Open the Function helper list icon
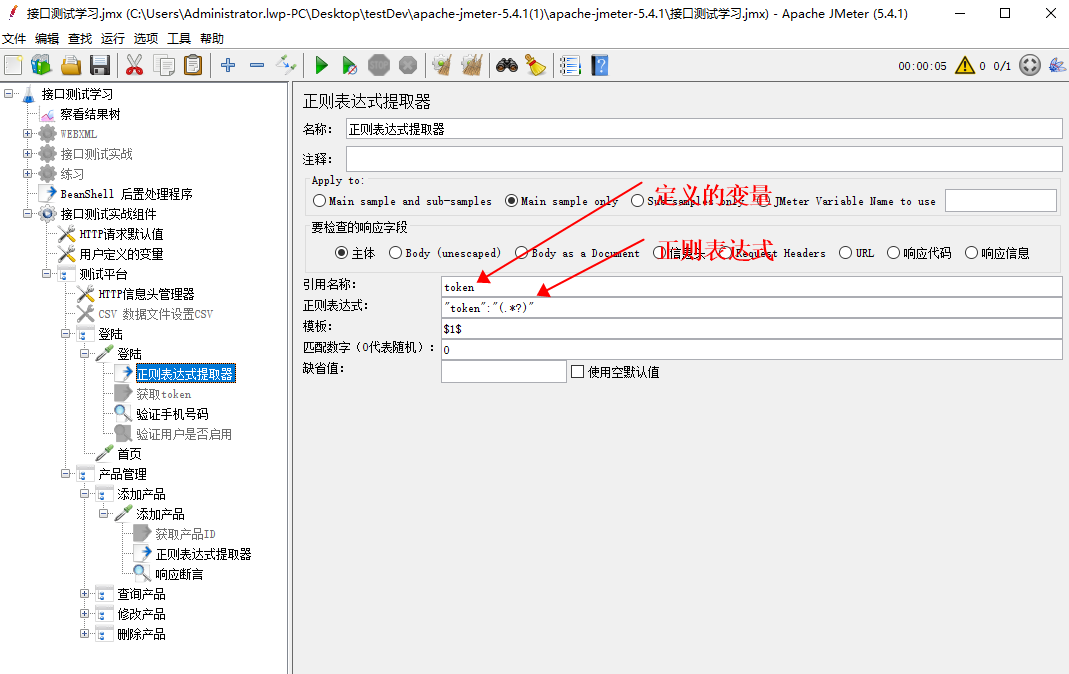 570,65
